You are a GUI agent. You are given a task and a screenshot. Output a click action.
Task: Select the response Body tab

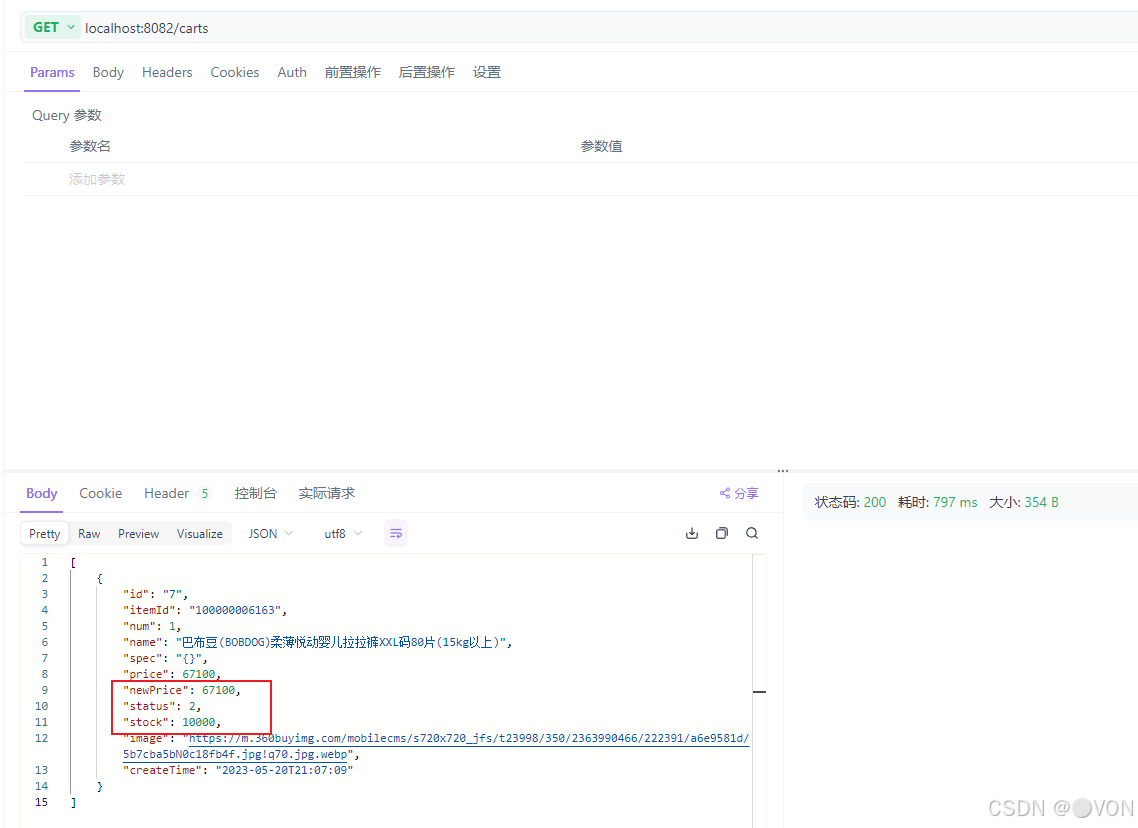tap(41, 493)
